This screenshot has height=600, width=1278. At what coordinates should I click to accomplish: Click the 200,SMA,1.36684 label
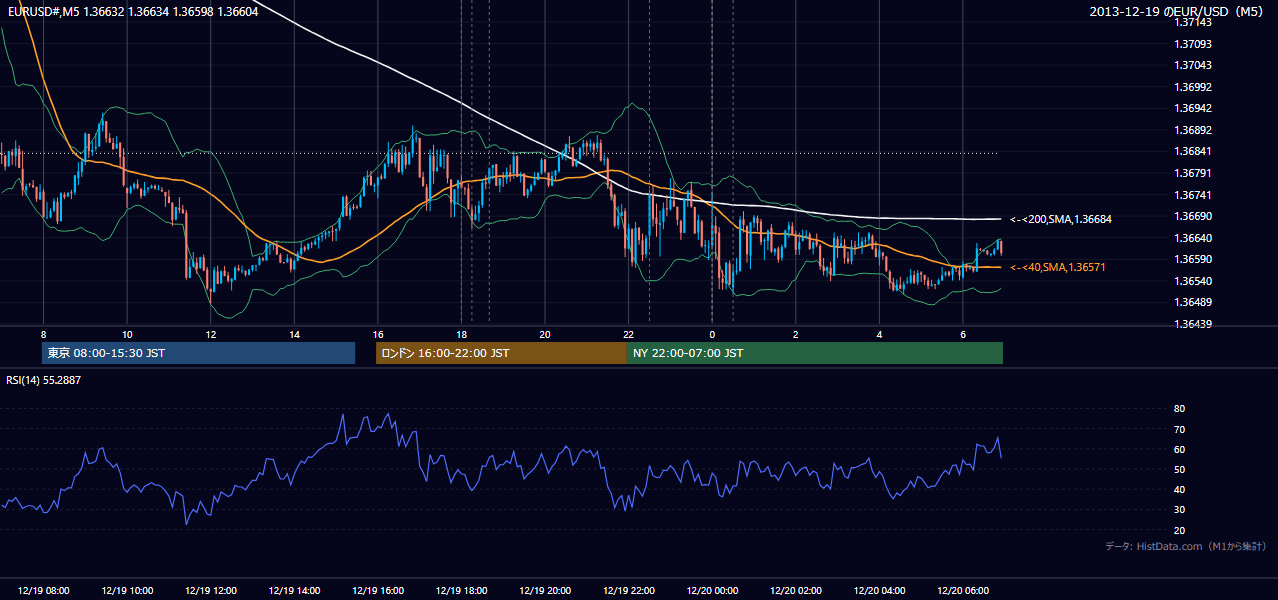1060,219
